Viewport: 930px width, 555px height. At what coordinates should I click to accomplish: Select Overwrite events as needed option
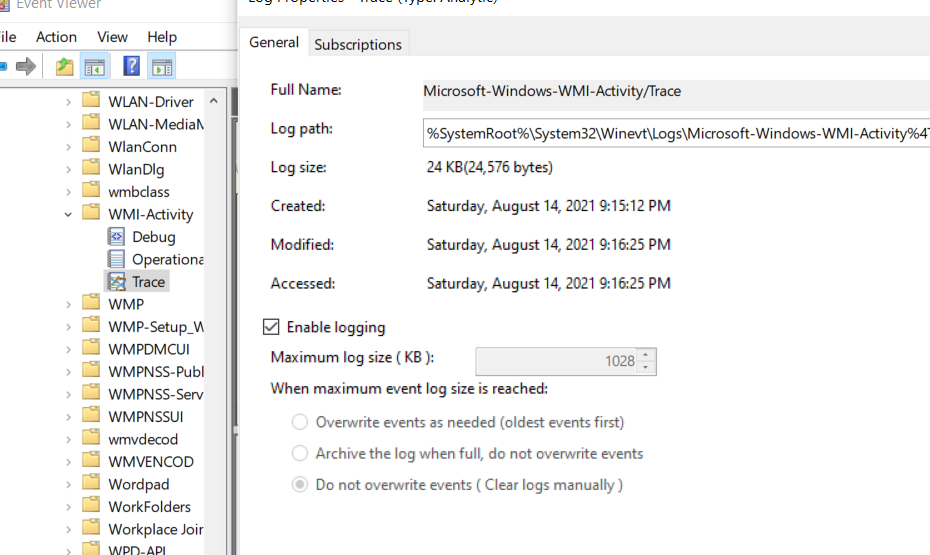pos(300,422)
